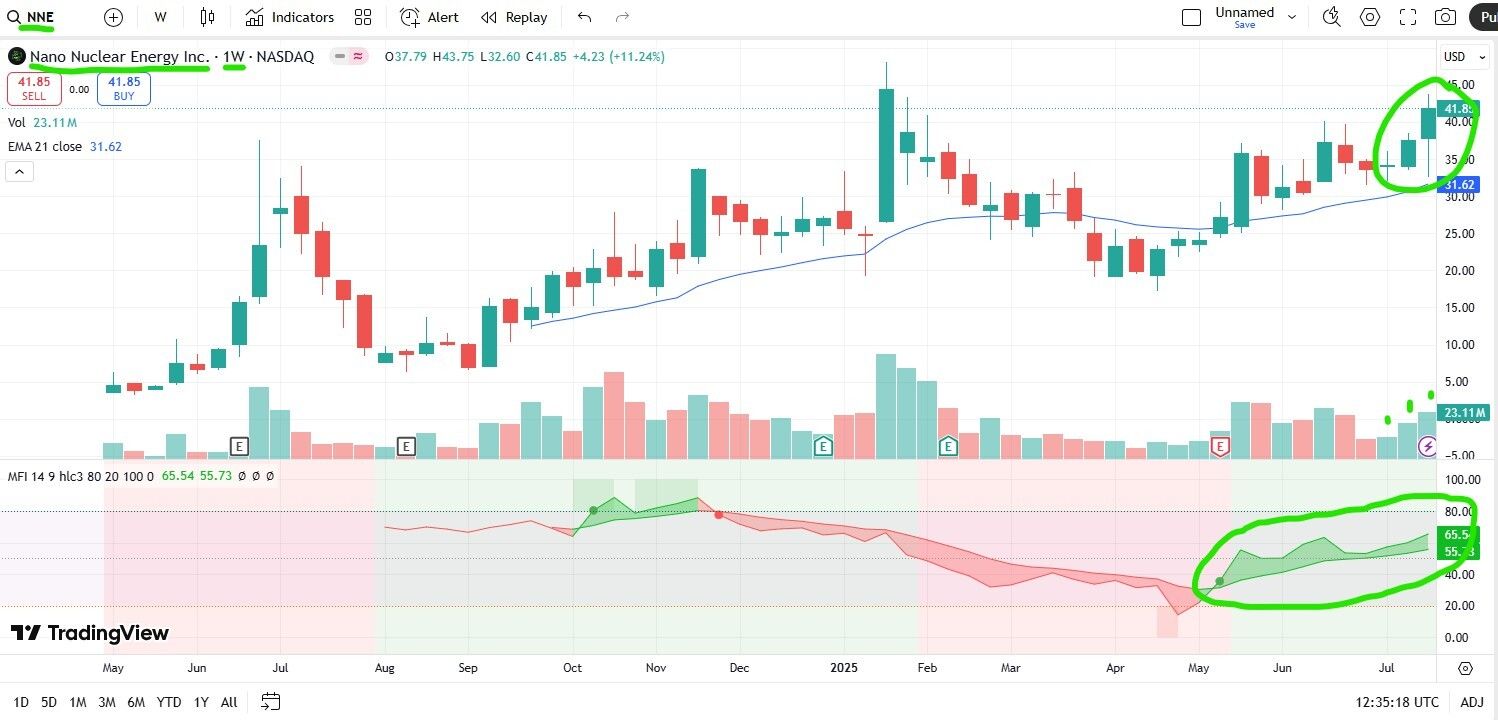The width and height of the screenshot is (1498, 720).
Task: Click the 41.85 current price label
Action: [x=1459, y=108]
